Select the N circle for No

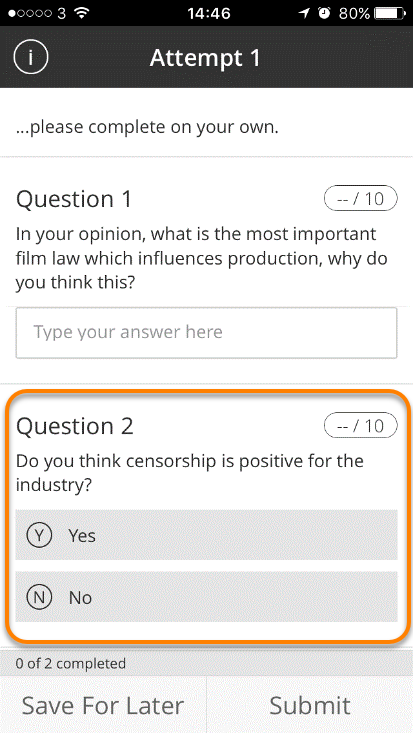pos(39,597)
